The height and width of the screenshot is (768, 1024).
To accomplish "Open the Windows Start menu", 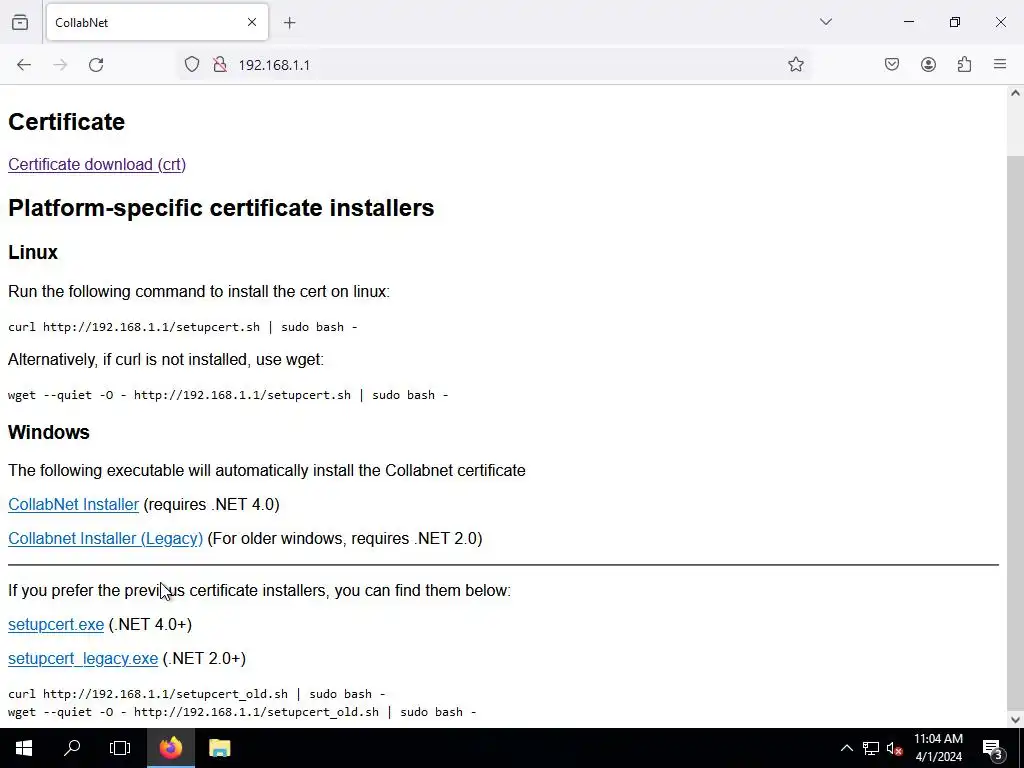I will pyautogui.click(x=24, y=748).
